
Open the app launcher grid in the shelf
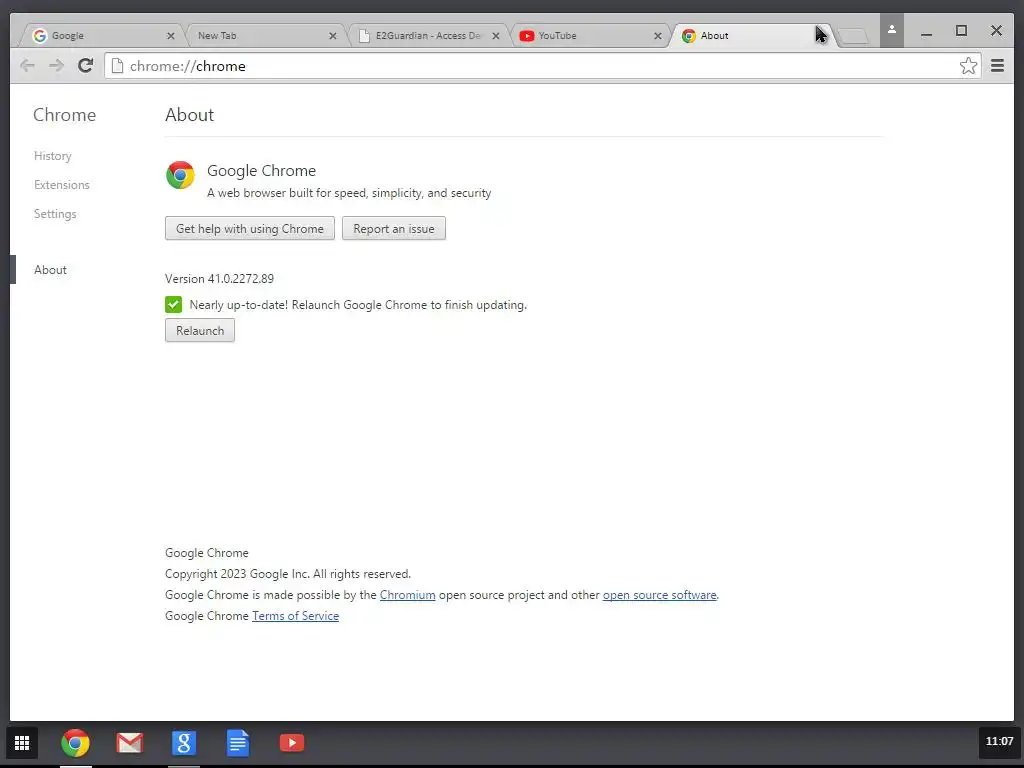(x=22, y=743)
